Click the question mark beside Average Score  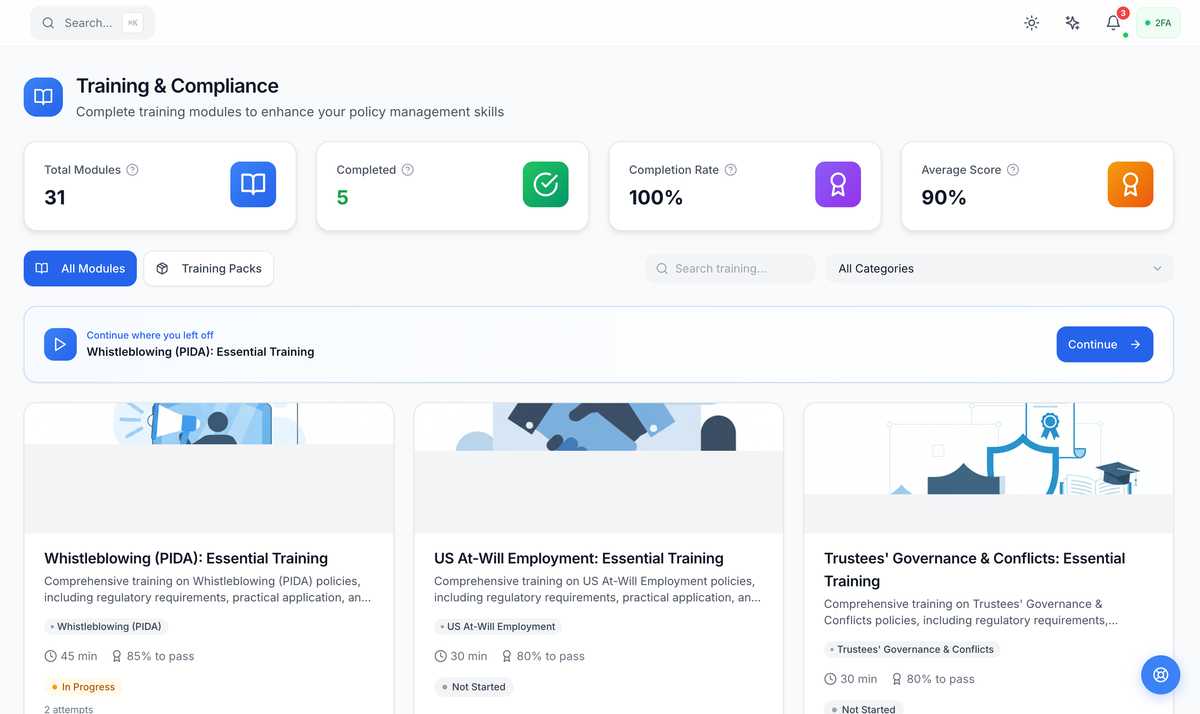[x=1011, y=170]
